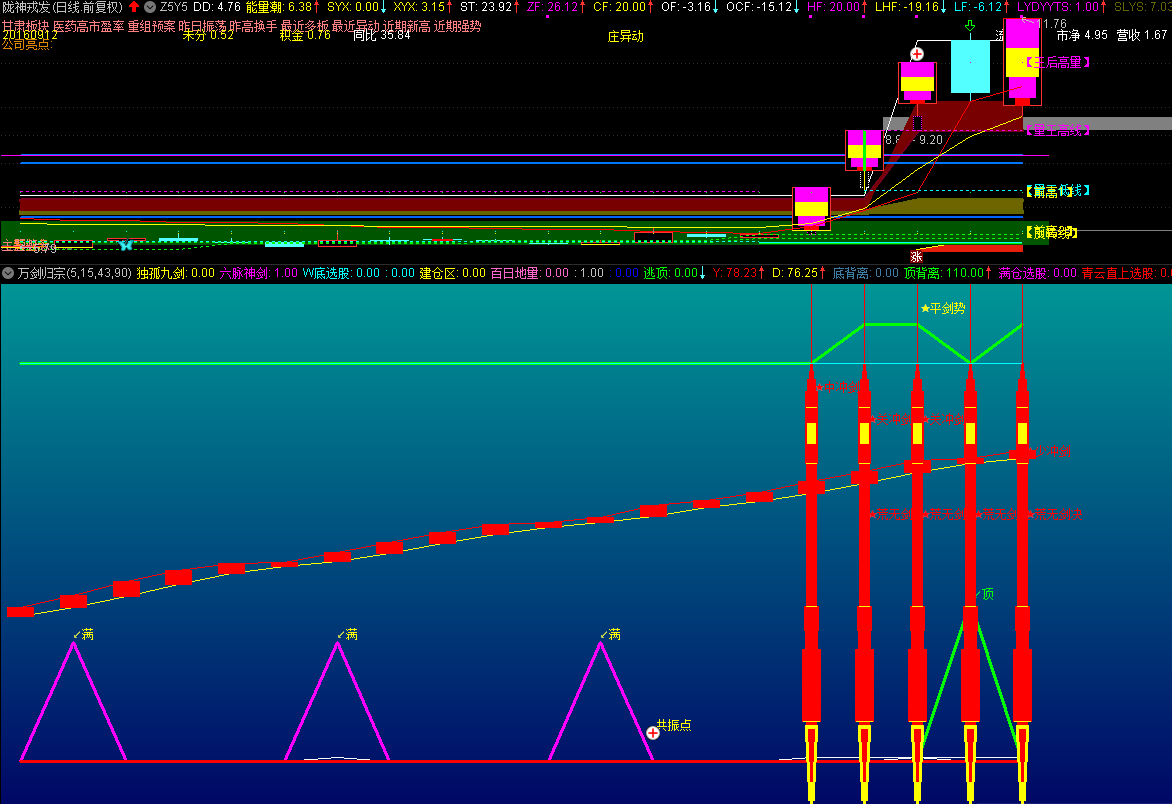
Task: Select the large cyan candlestick
Action: 970,67
